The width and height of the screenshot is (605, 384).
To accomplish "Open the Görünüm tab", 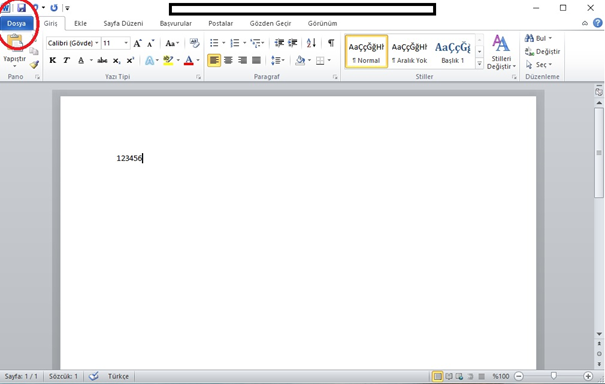I will [x=322, y=24].
